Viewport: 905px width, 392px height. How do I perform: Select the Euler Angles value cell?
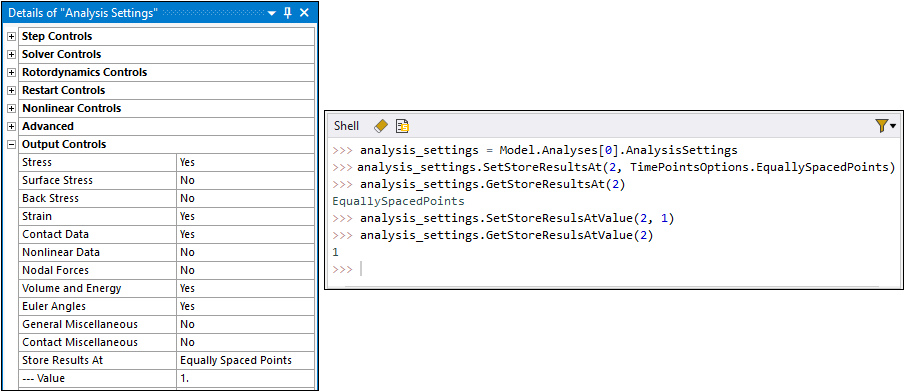coord(245,306)
